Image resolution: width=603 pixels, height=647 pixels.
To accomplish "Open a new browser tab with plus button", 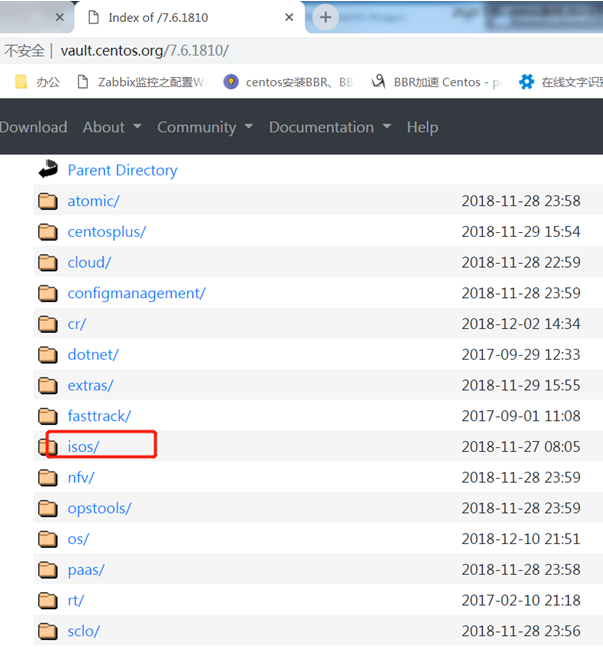I will pos(325,17).
